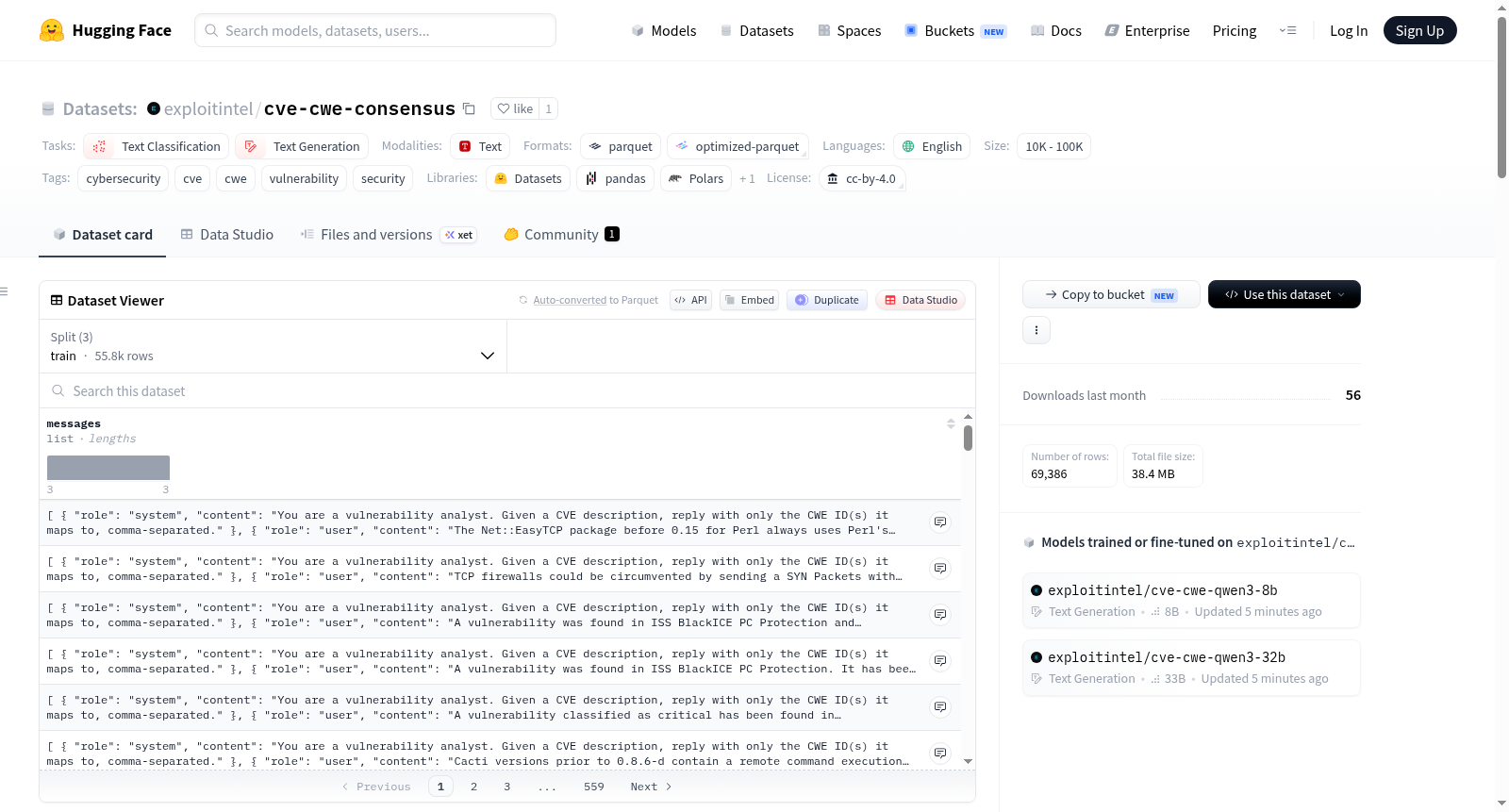Open Enterprise in the top navigation

point(1147,30)
